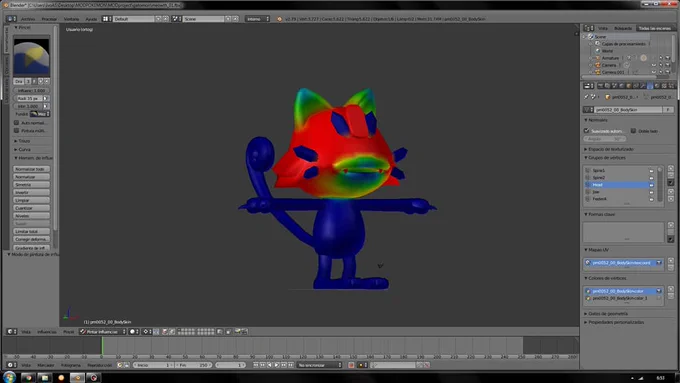The height and width of the screenshot is (383, 680).
Task: Select the World item in outliner
Action: [607, 51]
